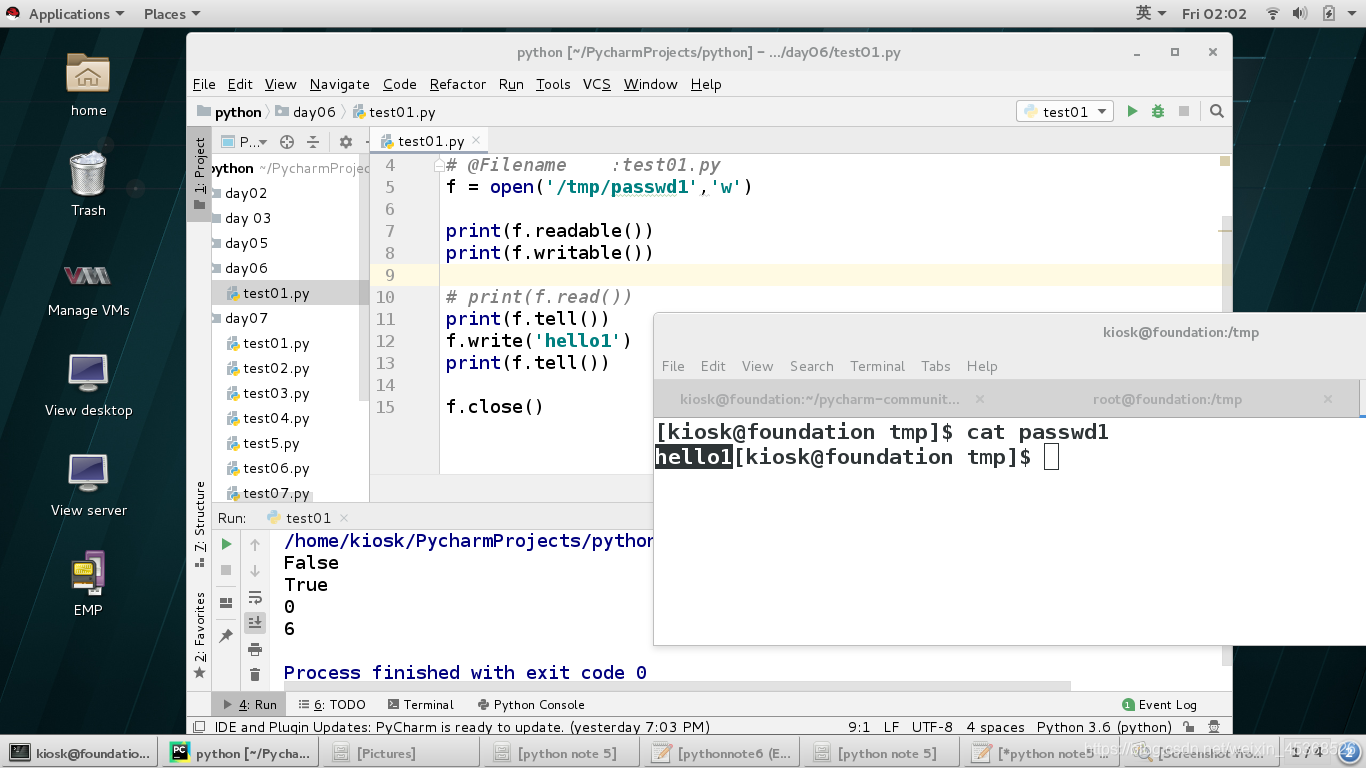Open the Navigate menu in PyCharm

(340, 84)
